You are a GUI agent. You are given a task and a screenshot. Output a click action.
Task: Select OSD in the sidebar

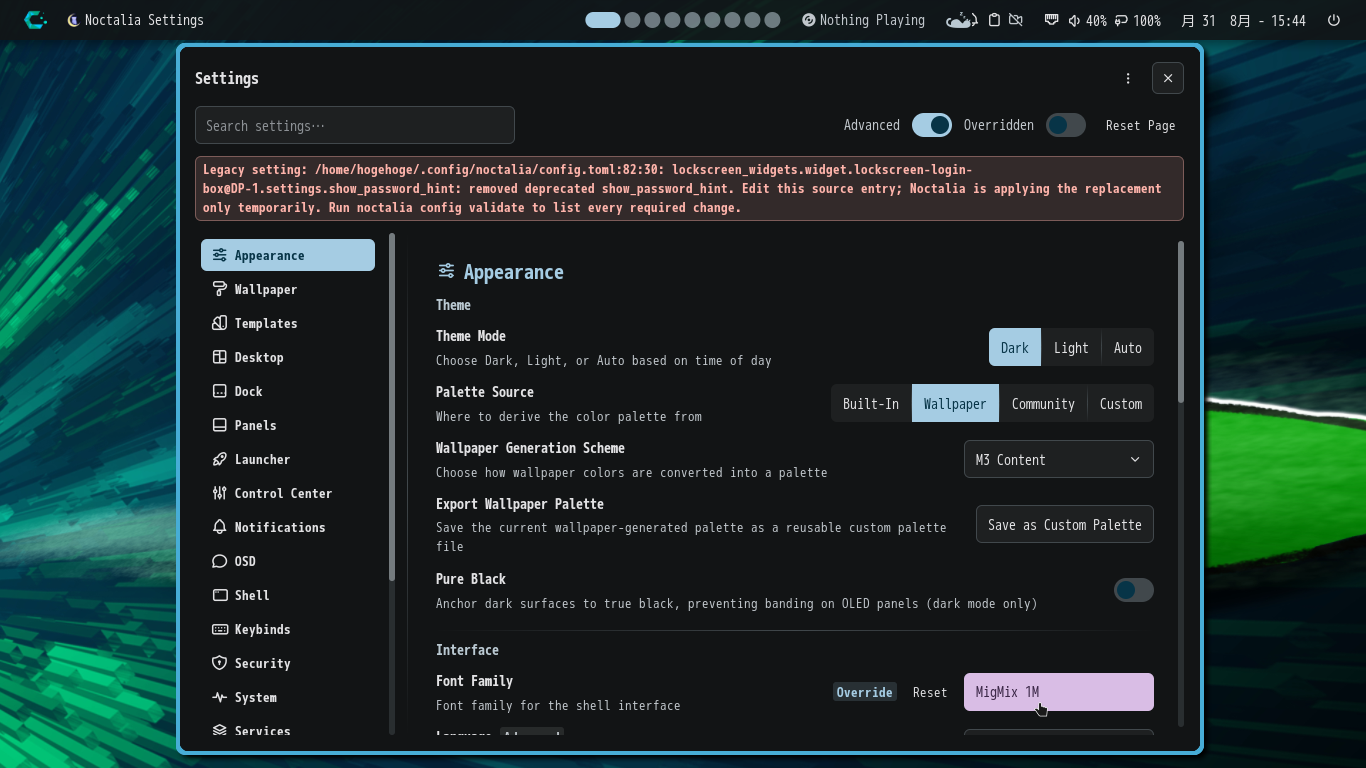pyautogui.click(x=288, y=561)
